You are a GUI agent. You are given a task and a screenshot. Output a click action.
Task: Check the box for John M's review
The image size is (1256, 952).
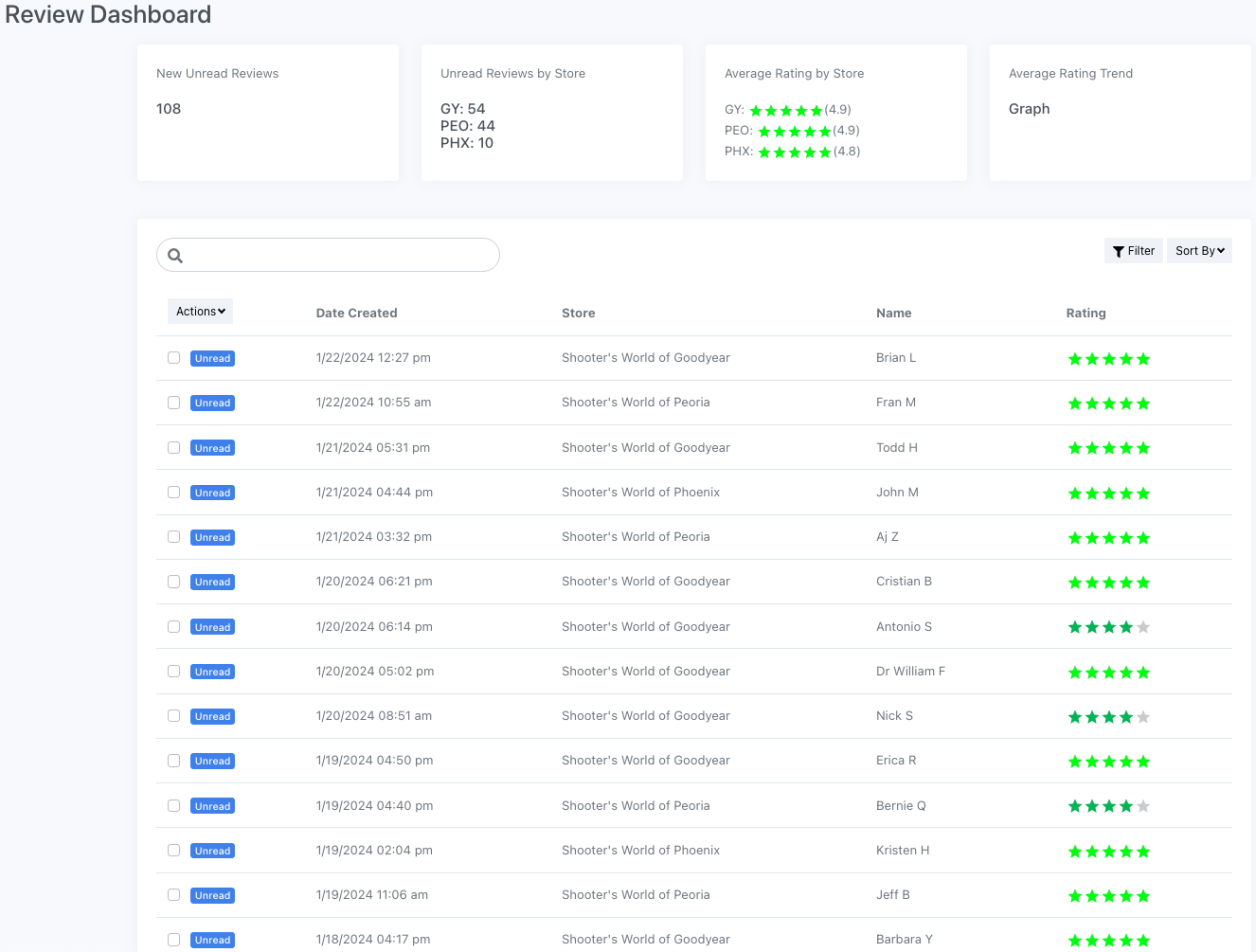click(x=174, y=492)
